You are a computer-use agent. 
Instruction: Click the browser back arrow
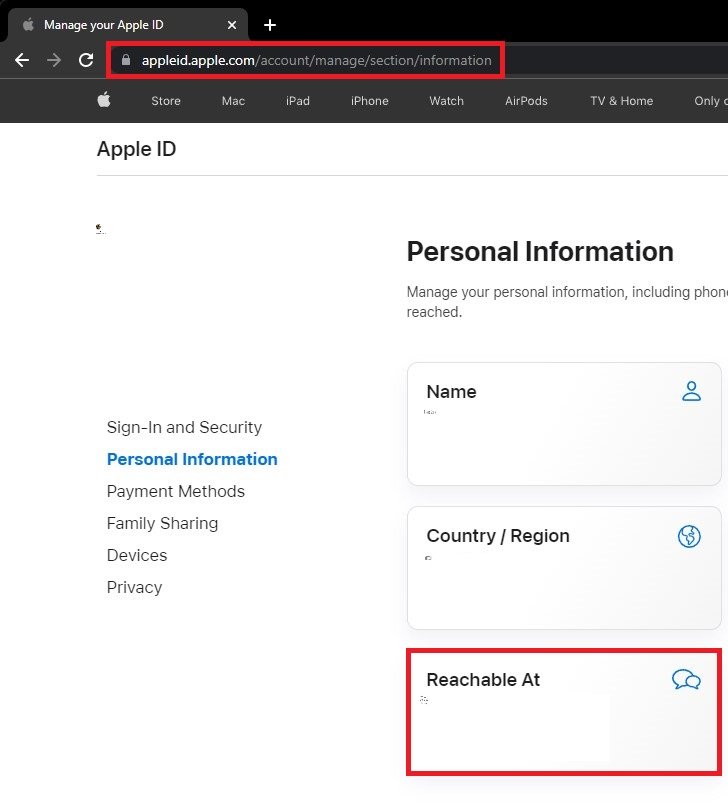[x=22, y=60]
